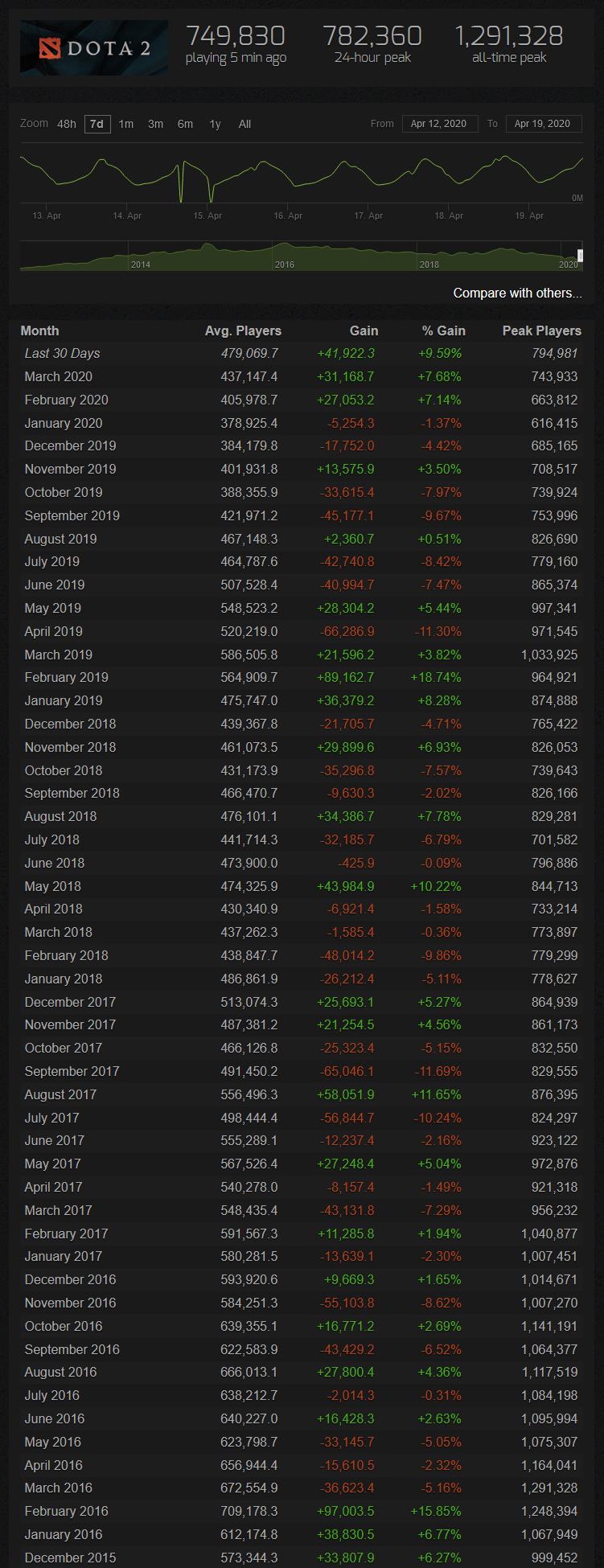Click the -11.30% value for April 2019
Screen dimensions: 604x1568
coord(438,631)
